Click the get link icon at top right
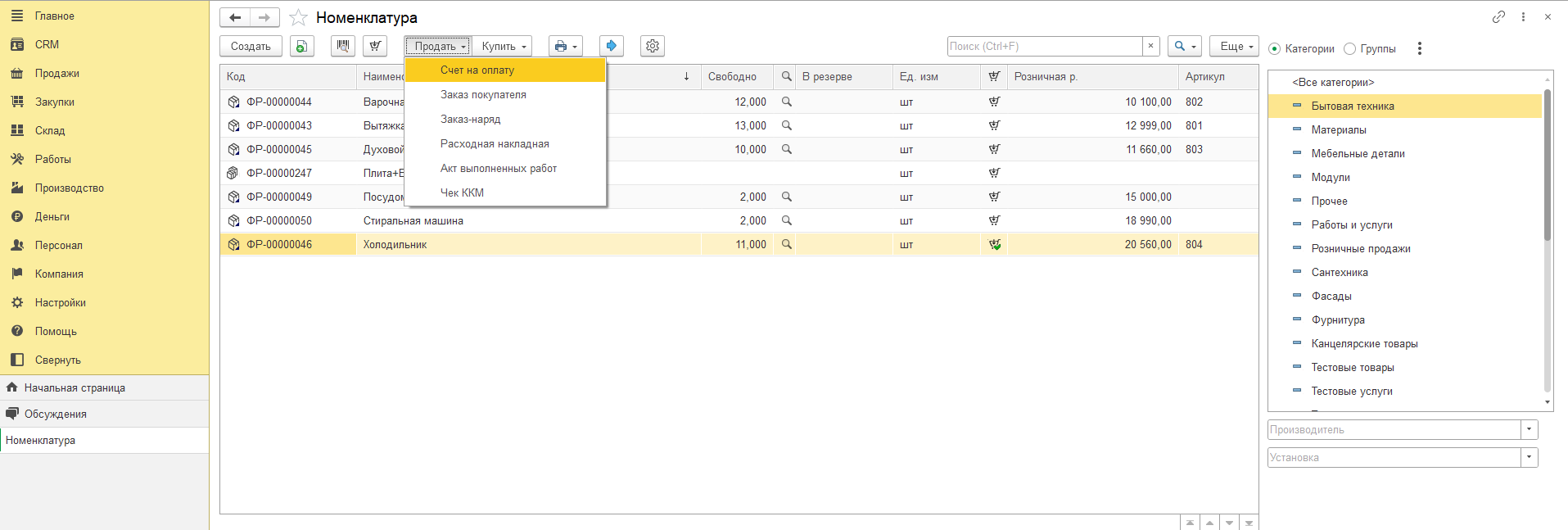This screenshot has width=1568, height=530. [1498, 16]
